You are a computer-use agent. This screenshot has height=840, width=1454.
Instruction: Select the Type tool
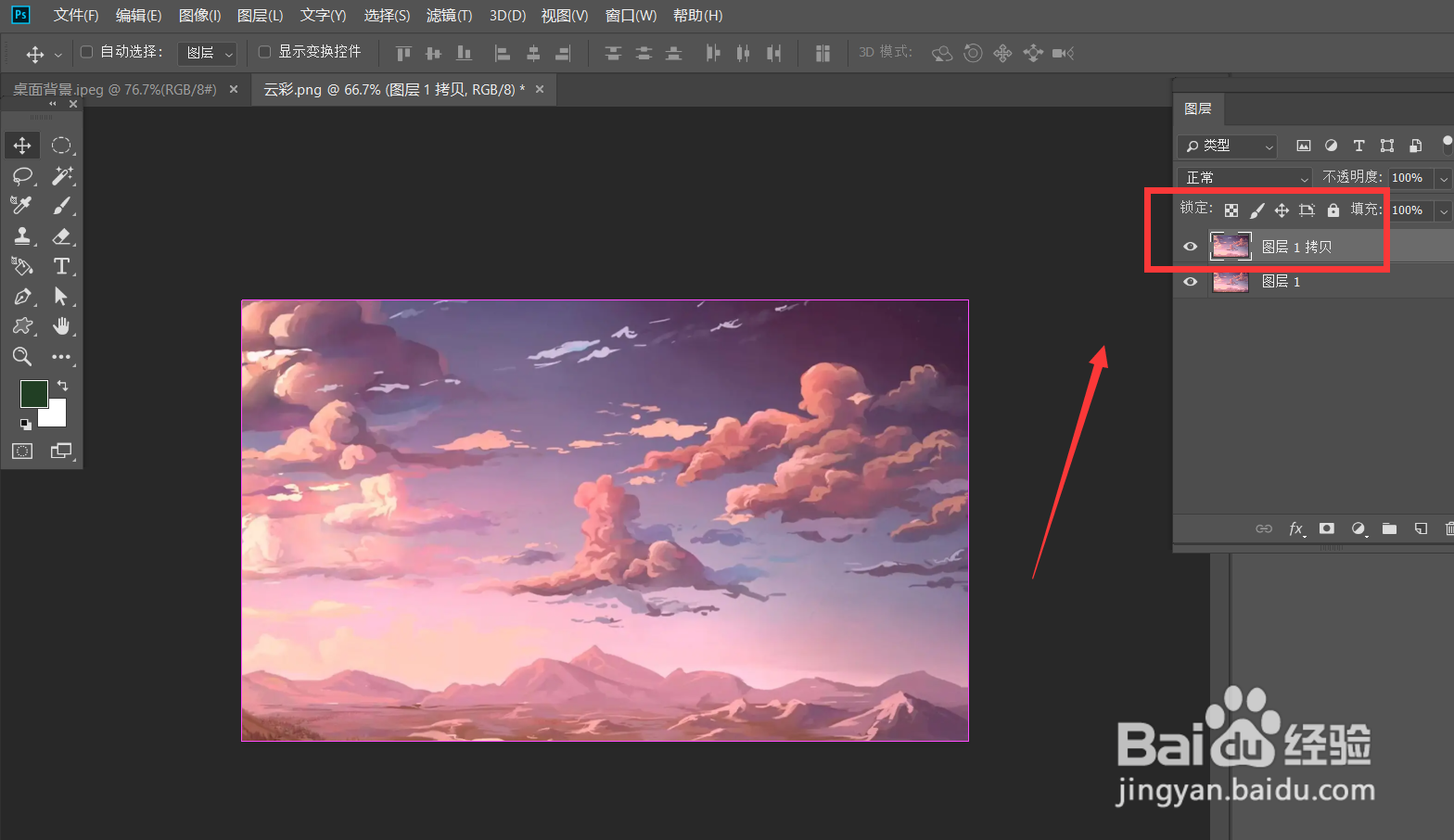click(x=61, y=266)
